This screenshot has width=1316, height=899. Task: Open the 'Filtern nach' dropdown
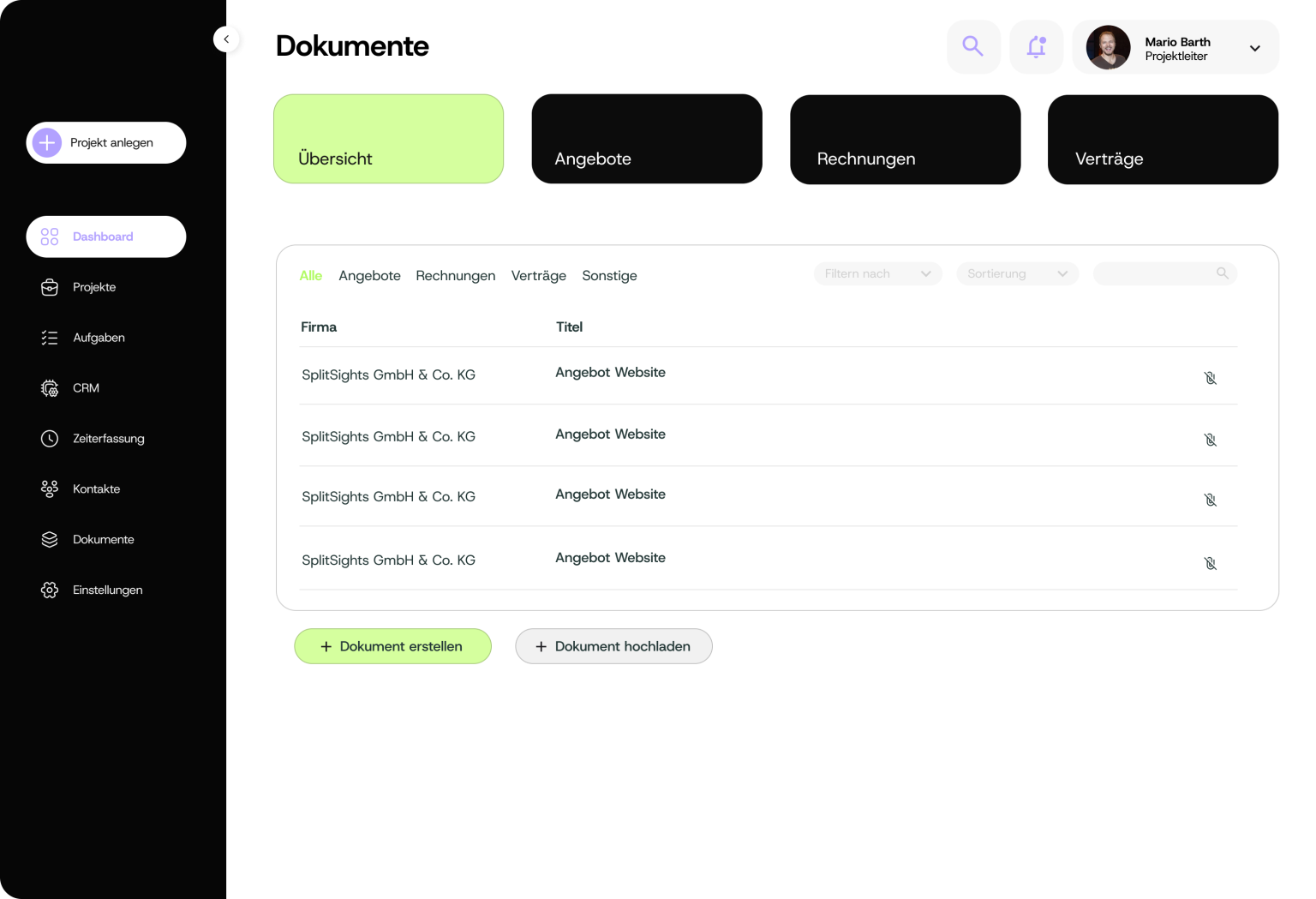[877, 273]
